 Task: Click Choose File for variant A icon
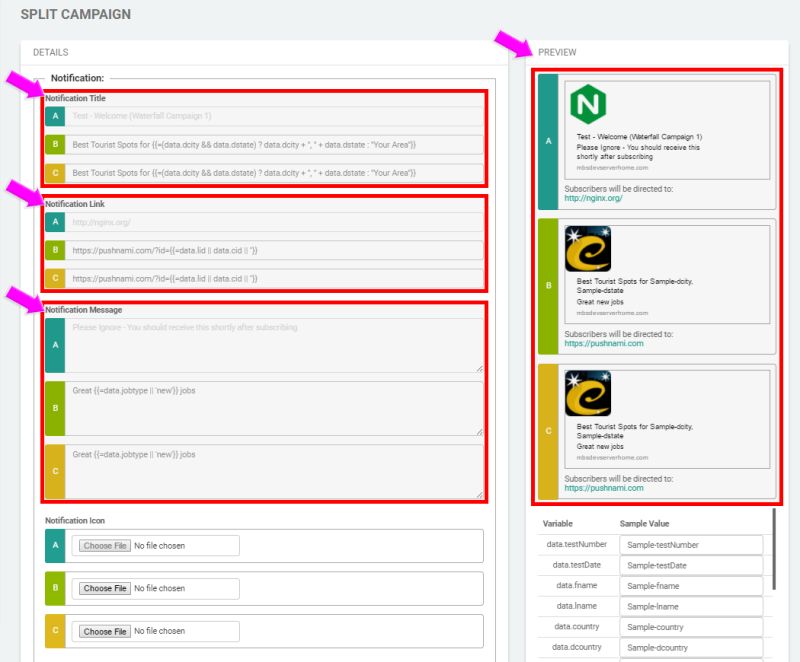[x=105, y=545]
